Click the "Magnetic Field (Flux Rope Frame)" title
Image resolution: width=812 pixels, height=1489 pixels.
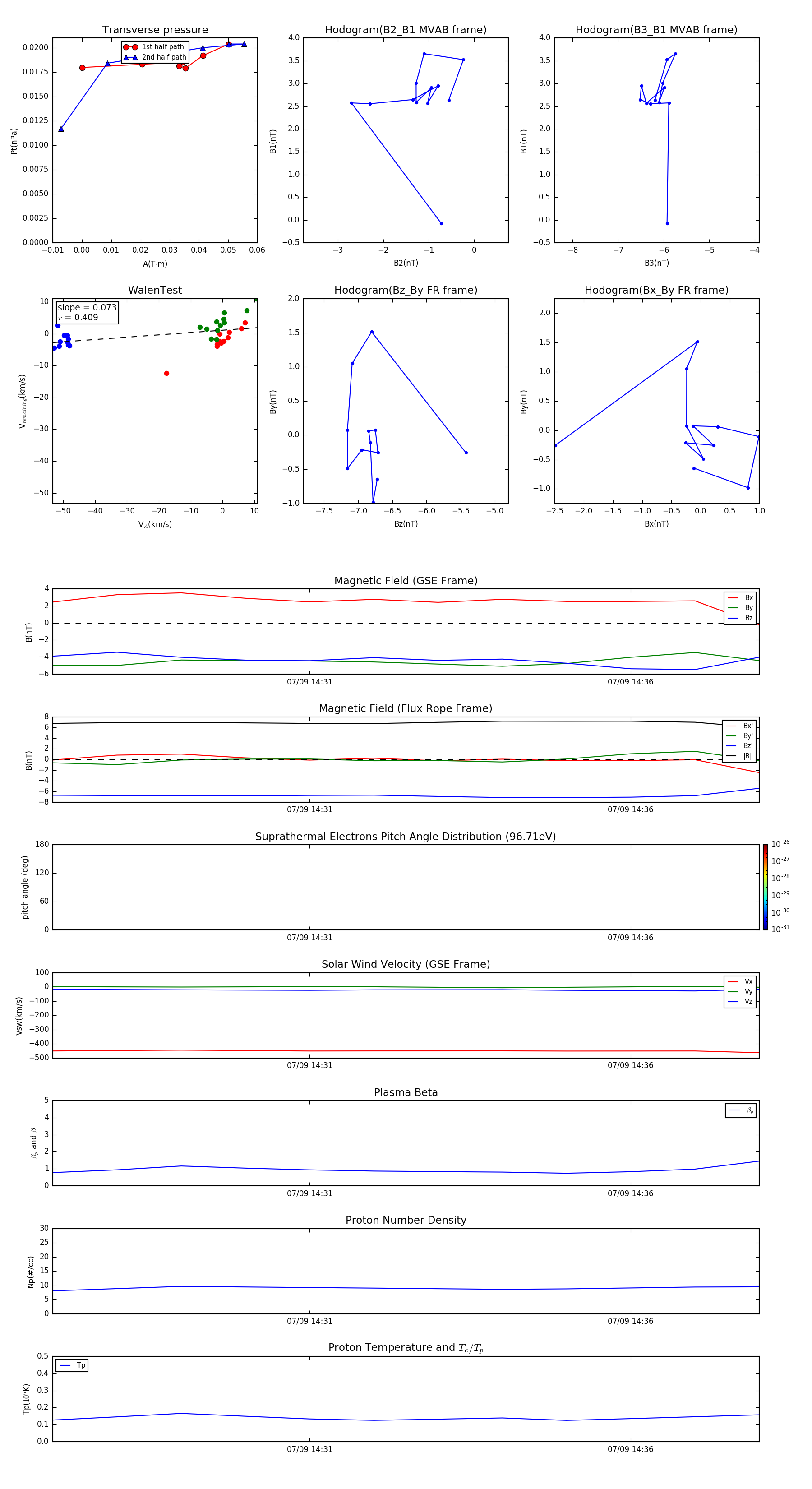pos(406,709)
